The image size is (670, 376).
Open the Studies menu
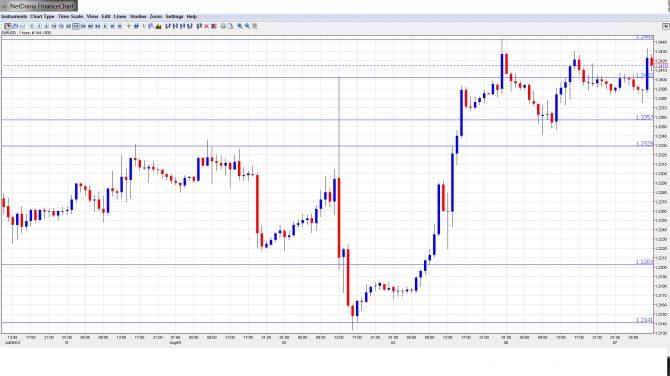point(138,16)
